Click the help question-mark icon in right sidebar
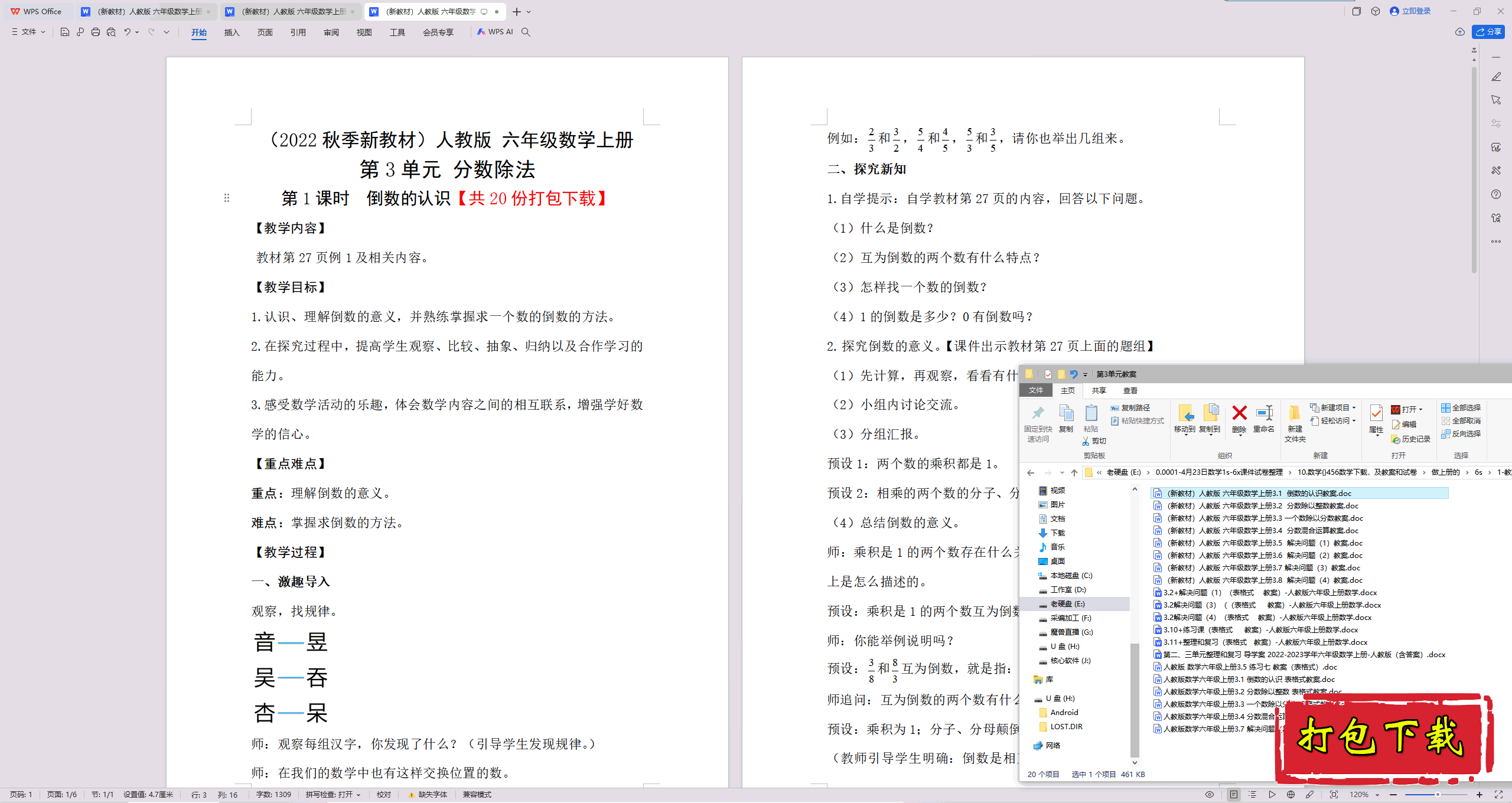 click(x=1496, y=194)
